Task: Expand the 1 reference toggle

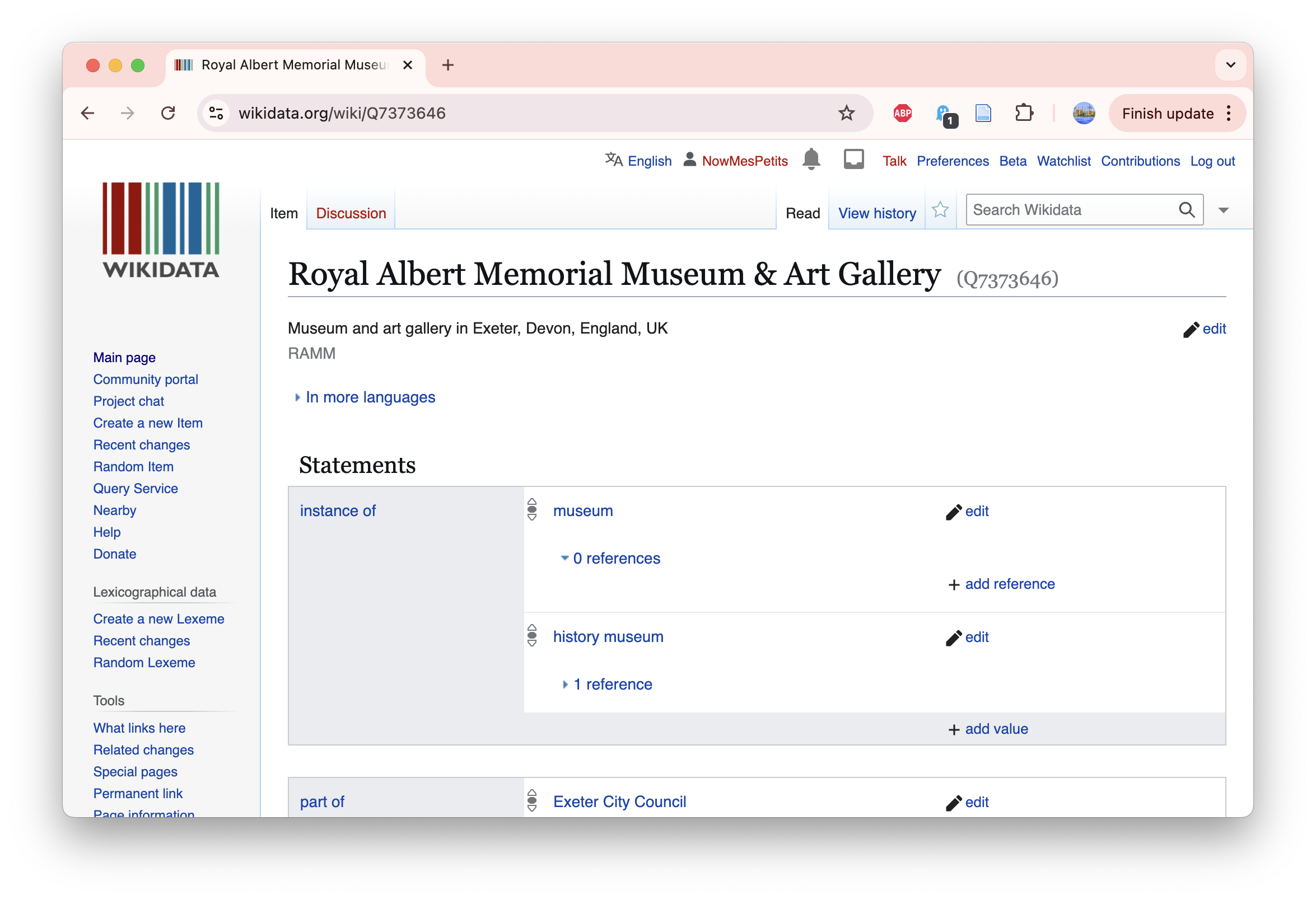Action: [606, 685]
